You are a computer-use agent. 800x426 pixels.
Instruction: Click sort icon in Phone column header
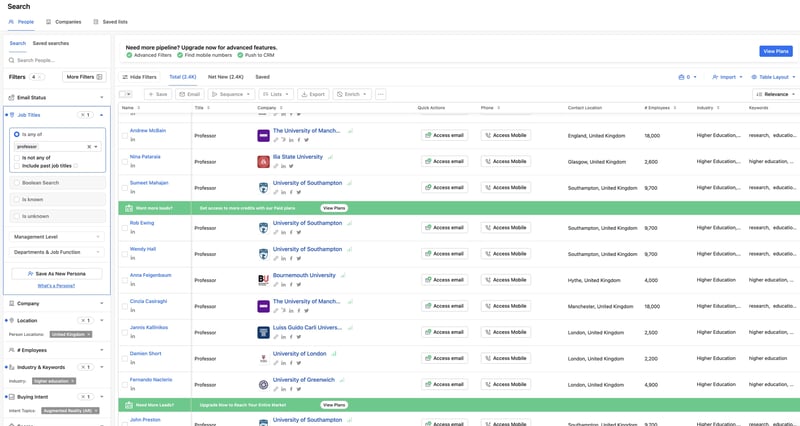(x=498, y=108)
